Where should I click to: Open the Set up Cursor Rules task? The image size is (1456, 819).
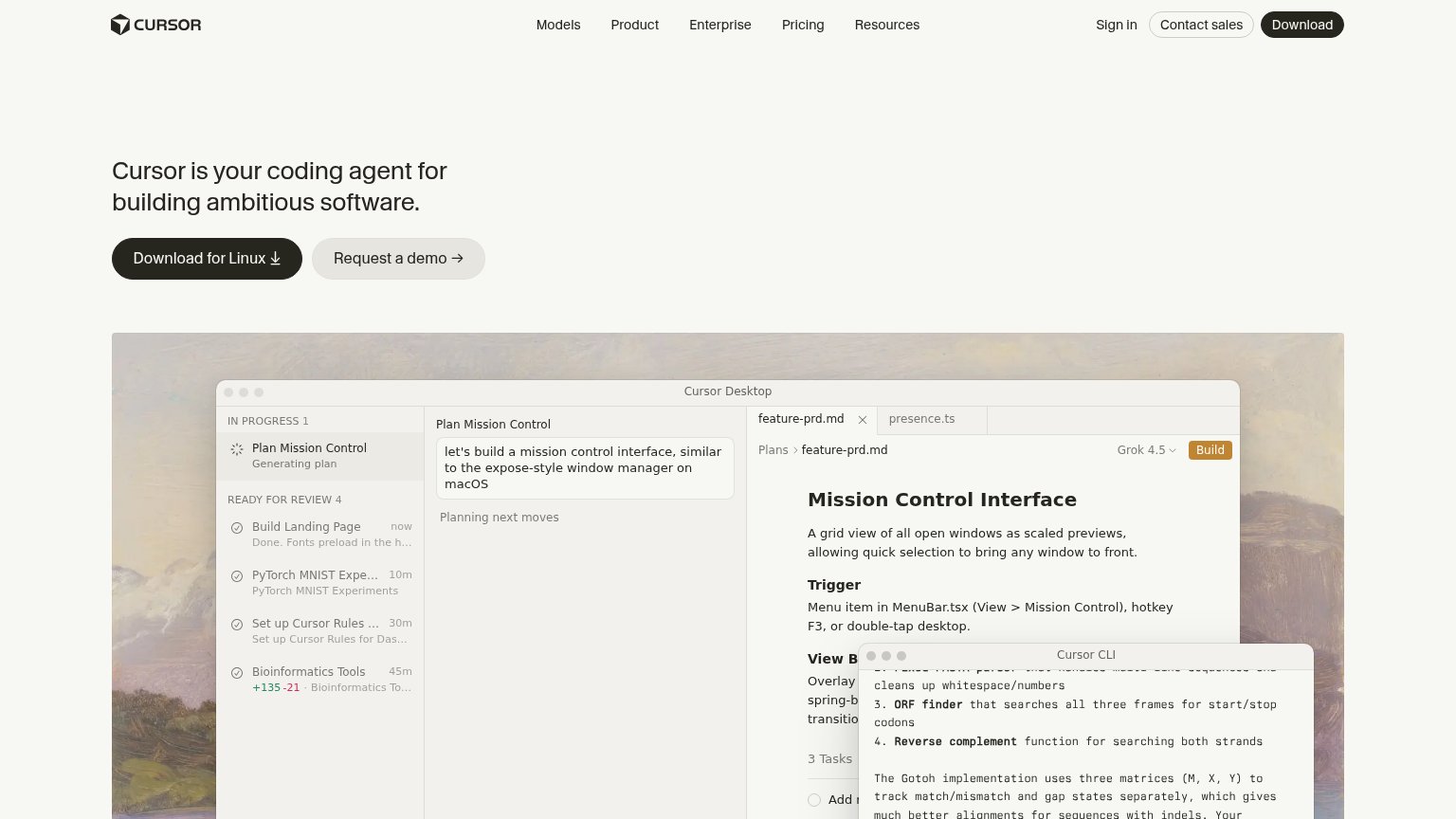[320, 631]
